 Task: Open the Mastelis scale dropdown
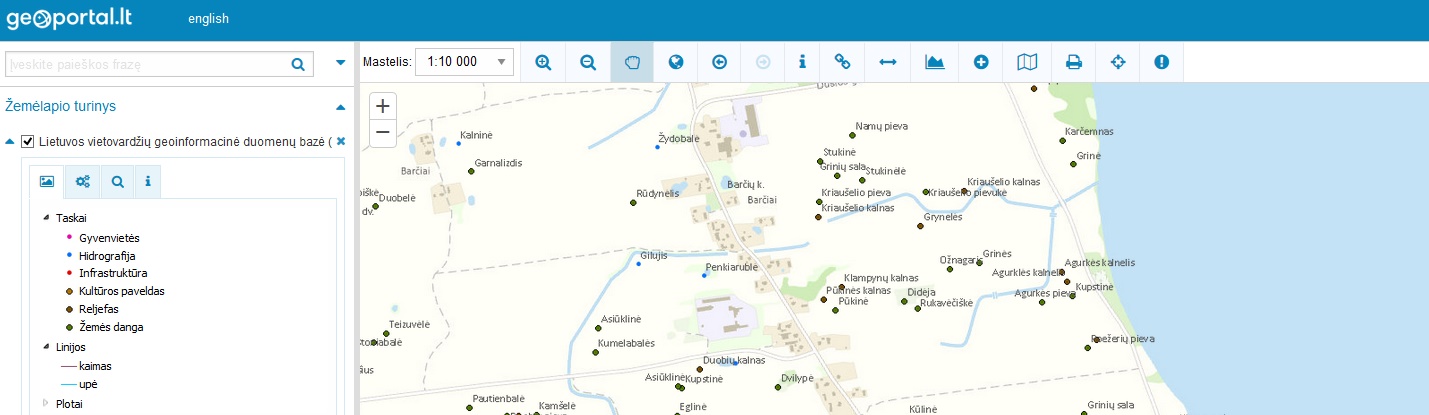point(464,62)
